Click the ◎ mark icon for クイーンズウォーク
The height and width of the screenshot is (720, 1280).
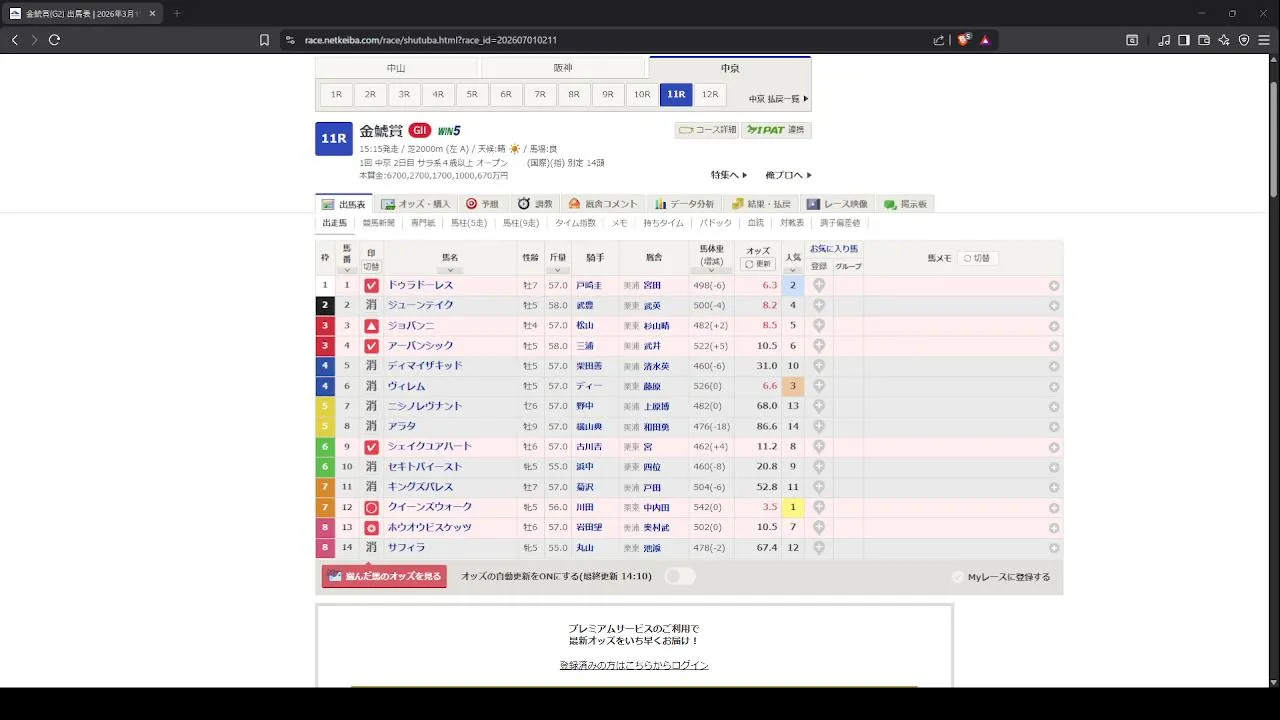pyautogui.click(x=371, y=507)
